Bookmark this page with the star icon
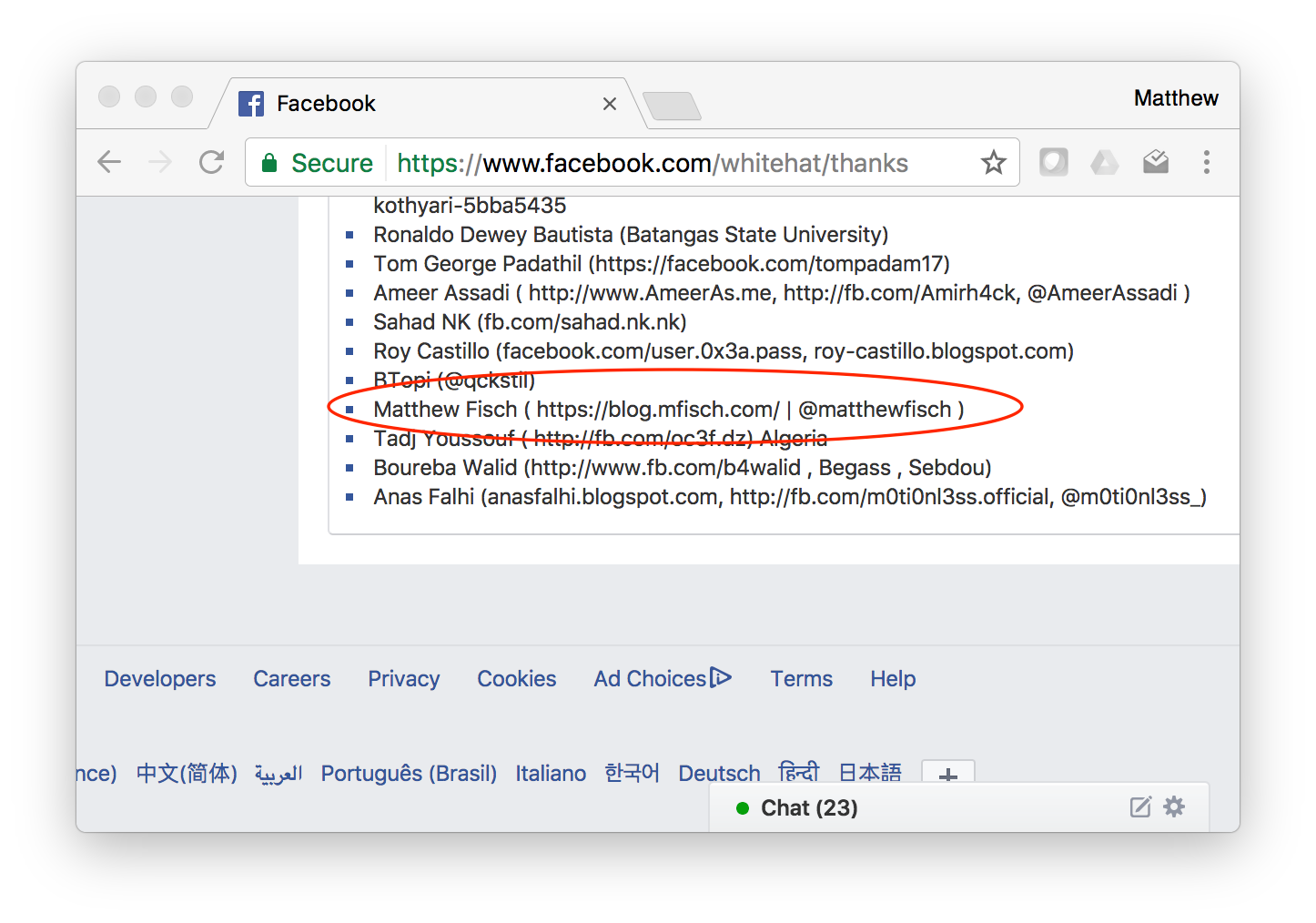The image size is (1316, 923). point(993,163)
